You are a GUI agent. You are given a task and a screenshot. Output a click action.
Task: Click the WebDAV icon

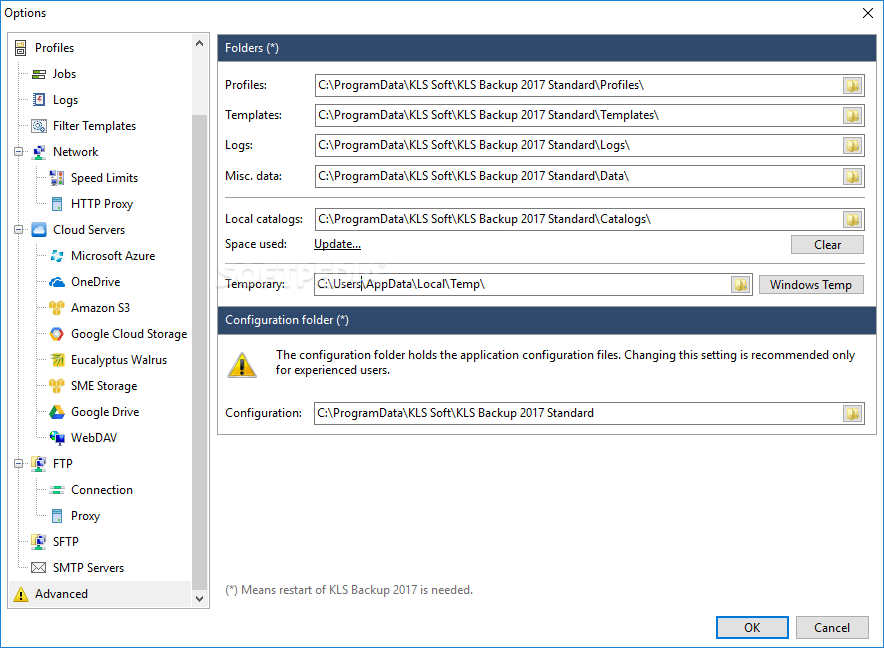(x=57, y=438)
